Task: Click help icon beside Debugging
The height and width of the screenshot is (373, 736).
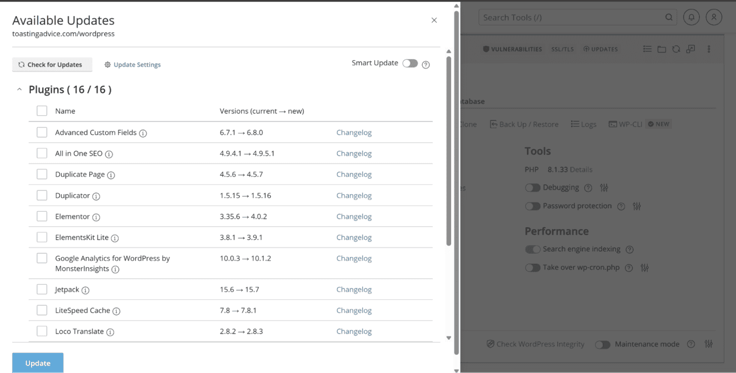Action: (x=588, y=188)
